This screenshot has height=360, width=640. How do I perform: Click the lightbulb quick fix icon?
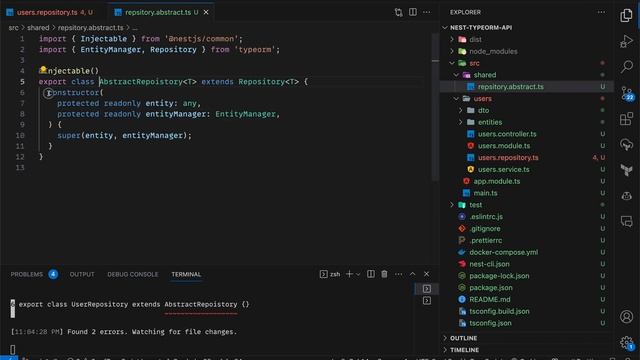(43, 70)
